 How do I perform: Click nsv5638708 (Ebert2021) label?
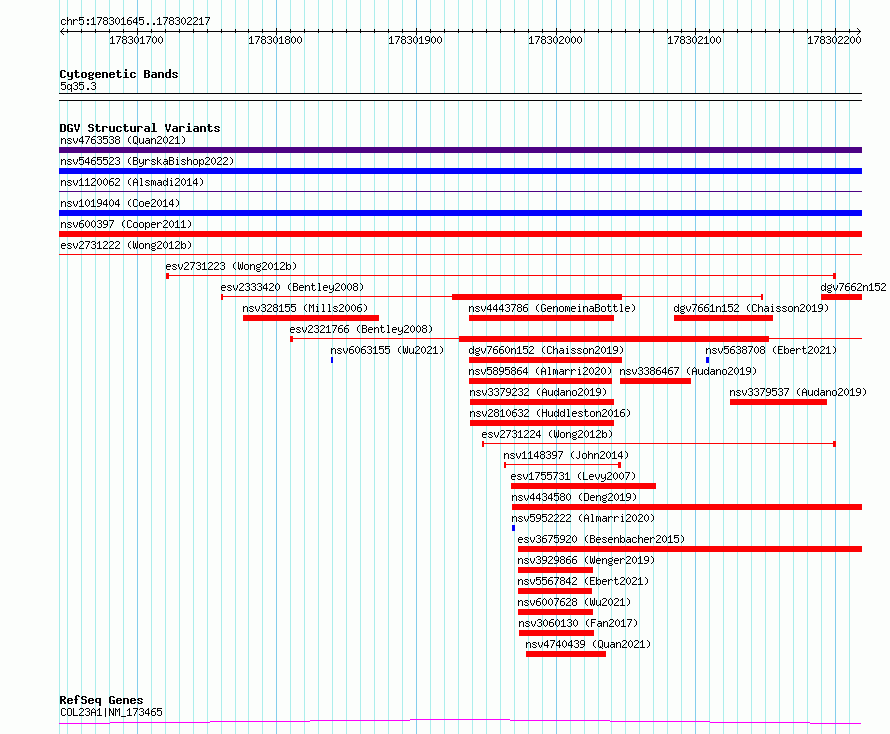(771, 350)
